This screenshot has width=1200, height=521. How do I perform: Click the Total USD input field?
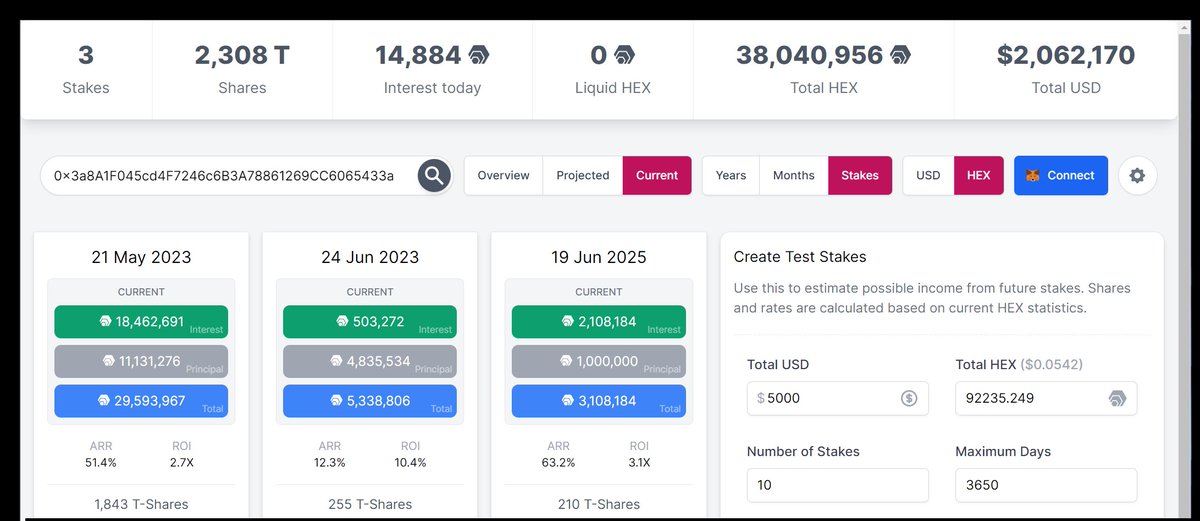tap(837, 398)
